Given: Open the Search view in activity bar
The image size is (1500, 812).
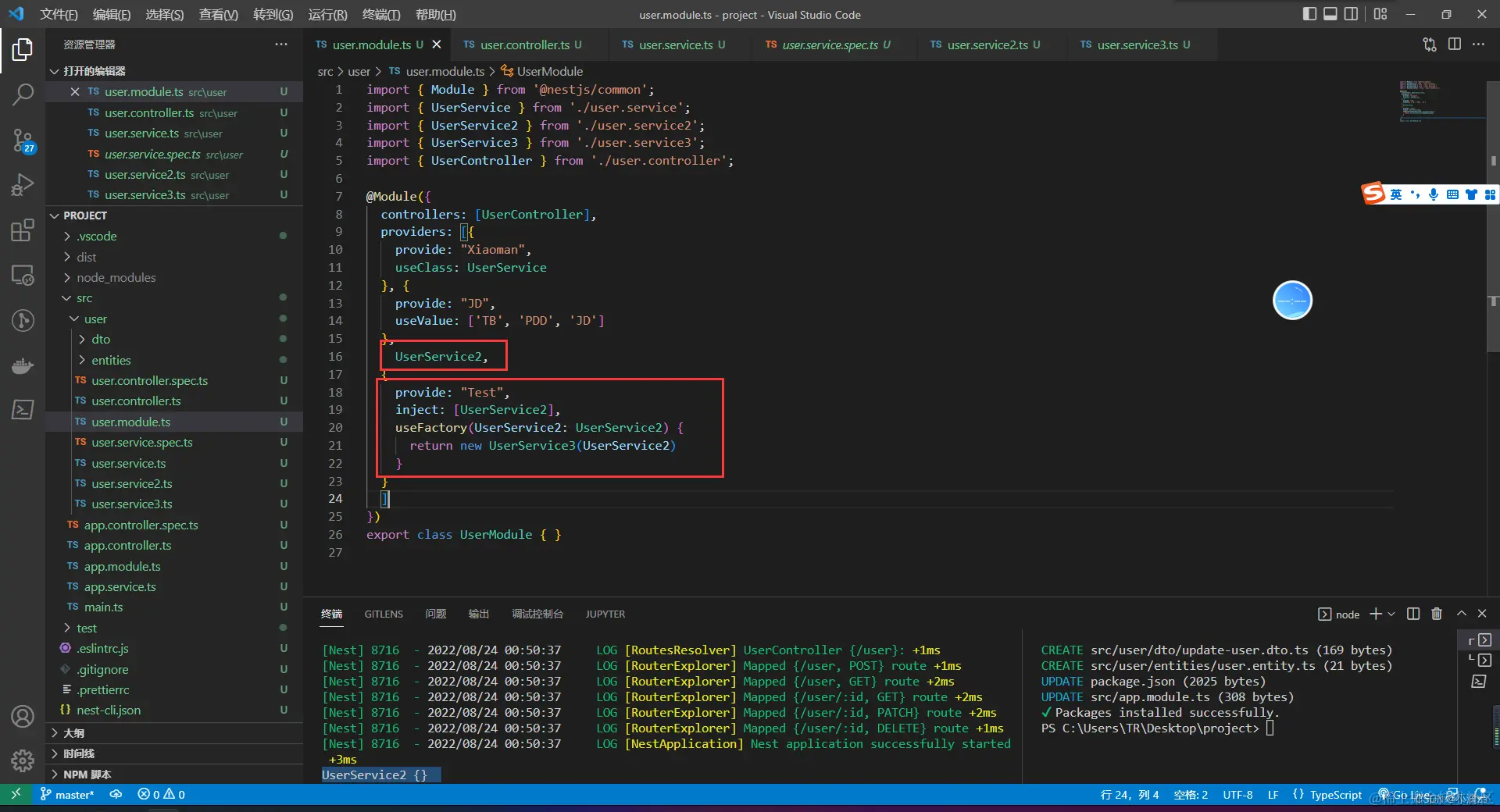Looking at the screenshot, I should coord(23,95).
